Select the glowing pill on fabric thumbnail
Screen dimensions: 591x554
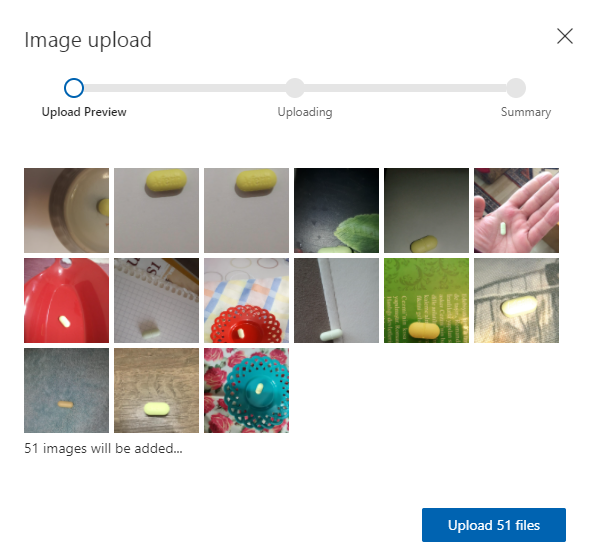(x=516, y=300)
